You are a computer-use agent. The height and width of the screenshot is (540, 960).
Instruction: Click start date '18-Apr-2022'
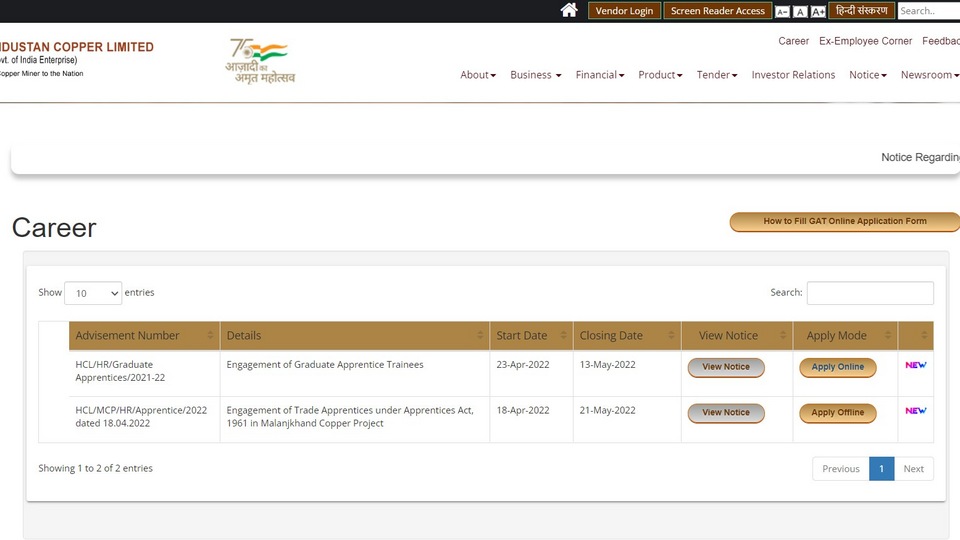tap(523, 410)
